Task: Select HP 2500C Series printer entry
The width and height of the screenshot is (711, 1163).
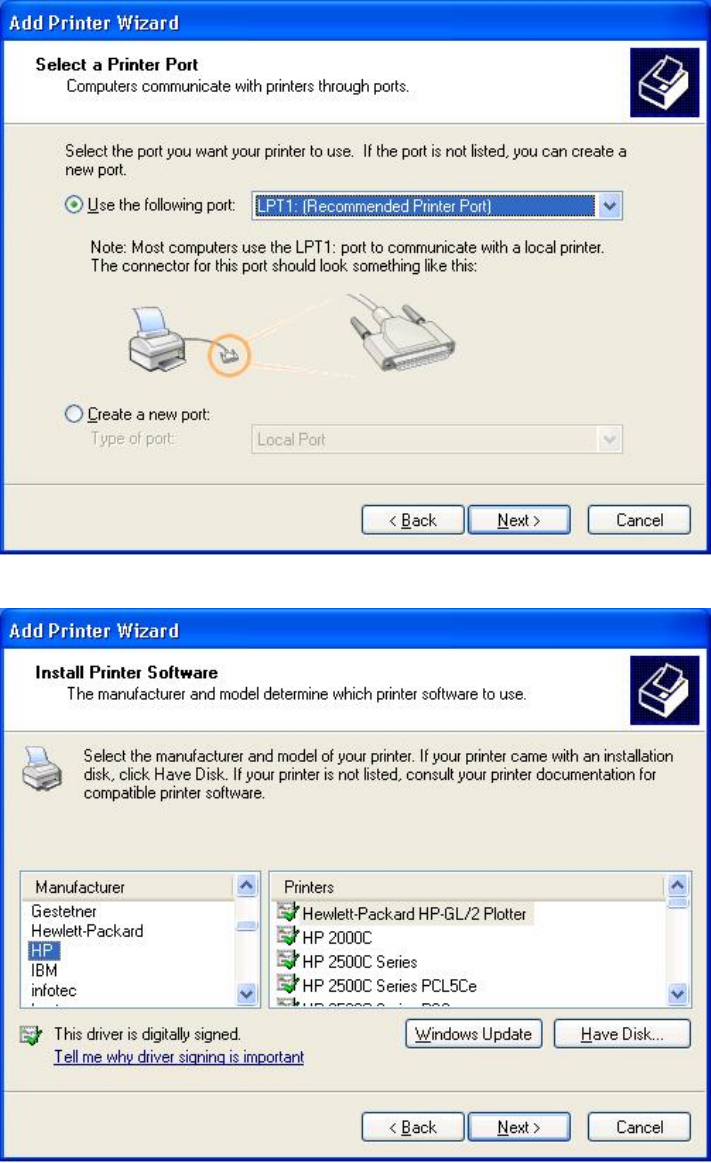Action: tap(360, 961)
